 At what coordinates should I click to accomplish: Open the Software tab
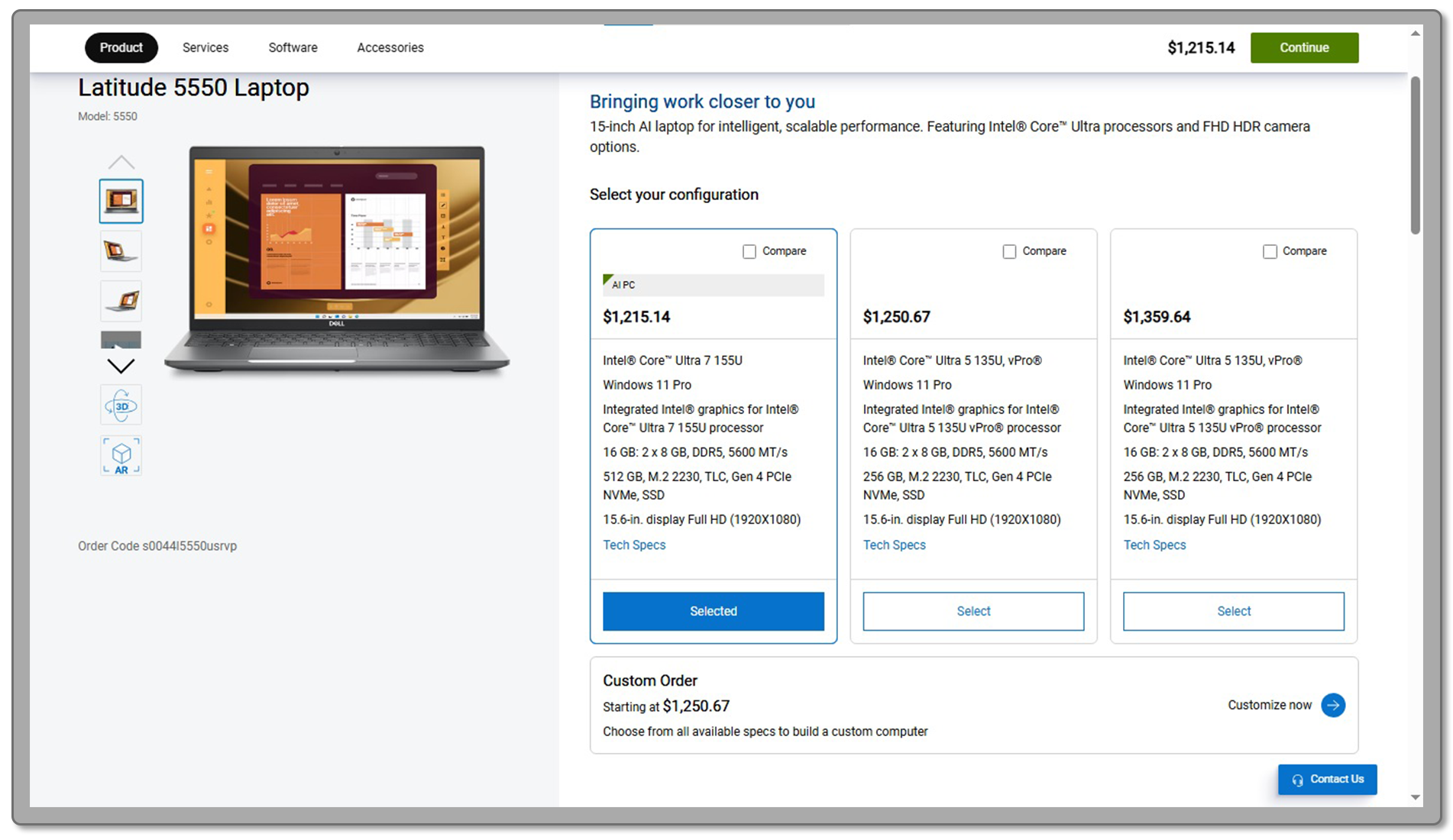293,47
